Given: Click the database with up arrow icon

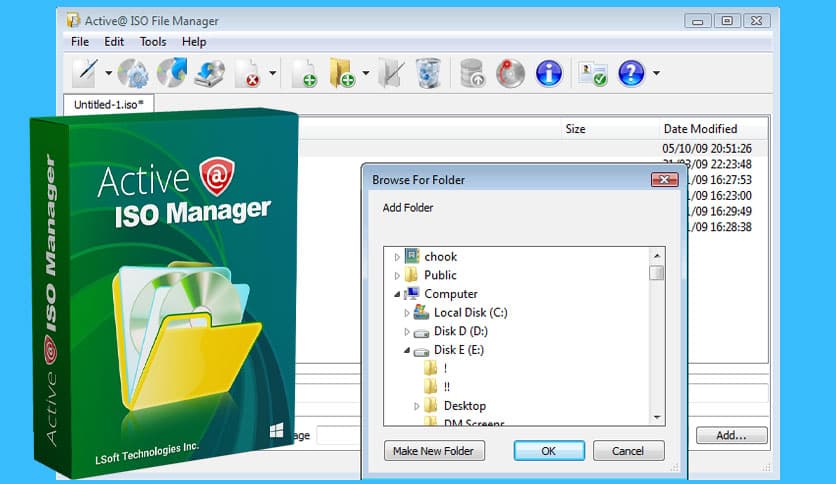Looking at the screenshot, I should coord(472,73).
